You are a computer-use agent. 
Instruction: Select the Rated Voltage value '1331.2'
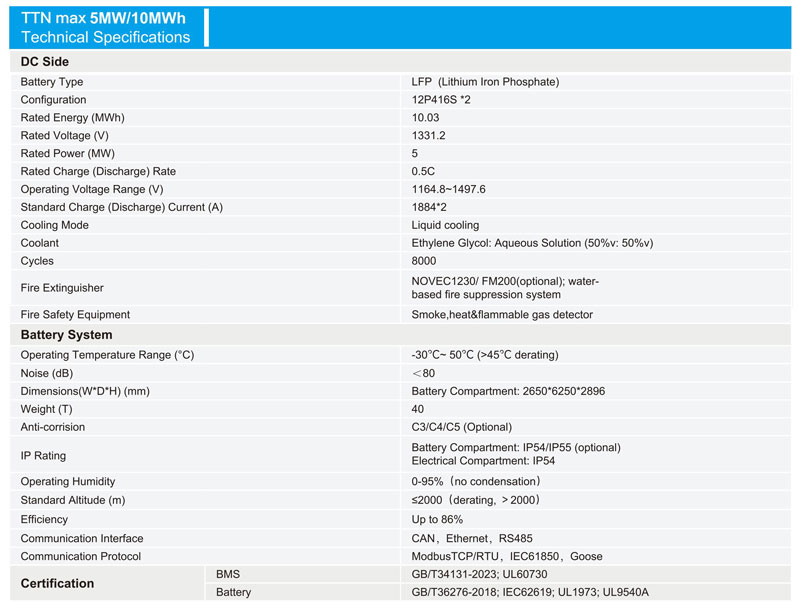click(428, 136)
